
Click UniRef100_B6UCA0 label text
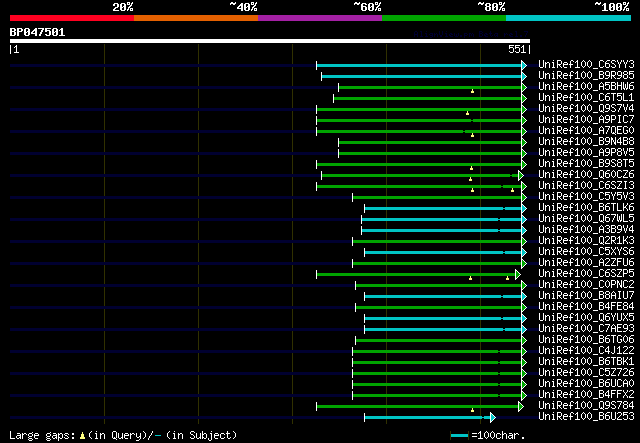(586, 384)
